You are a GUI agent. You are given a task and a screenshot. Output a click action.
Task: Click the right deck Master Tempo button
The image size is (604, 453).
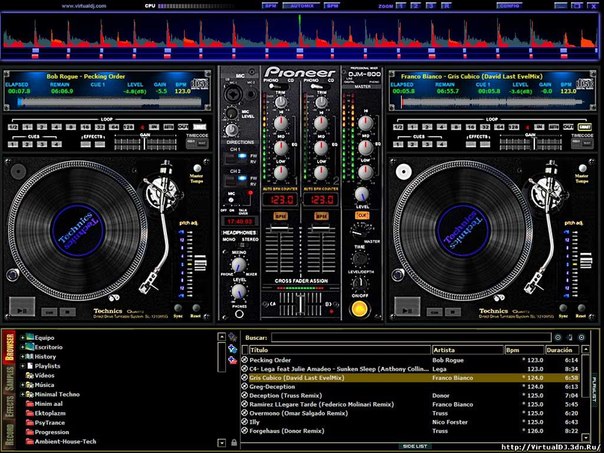coord(582,168)
